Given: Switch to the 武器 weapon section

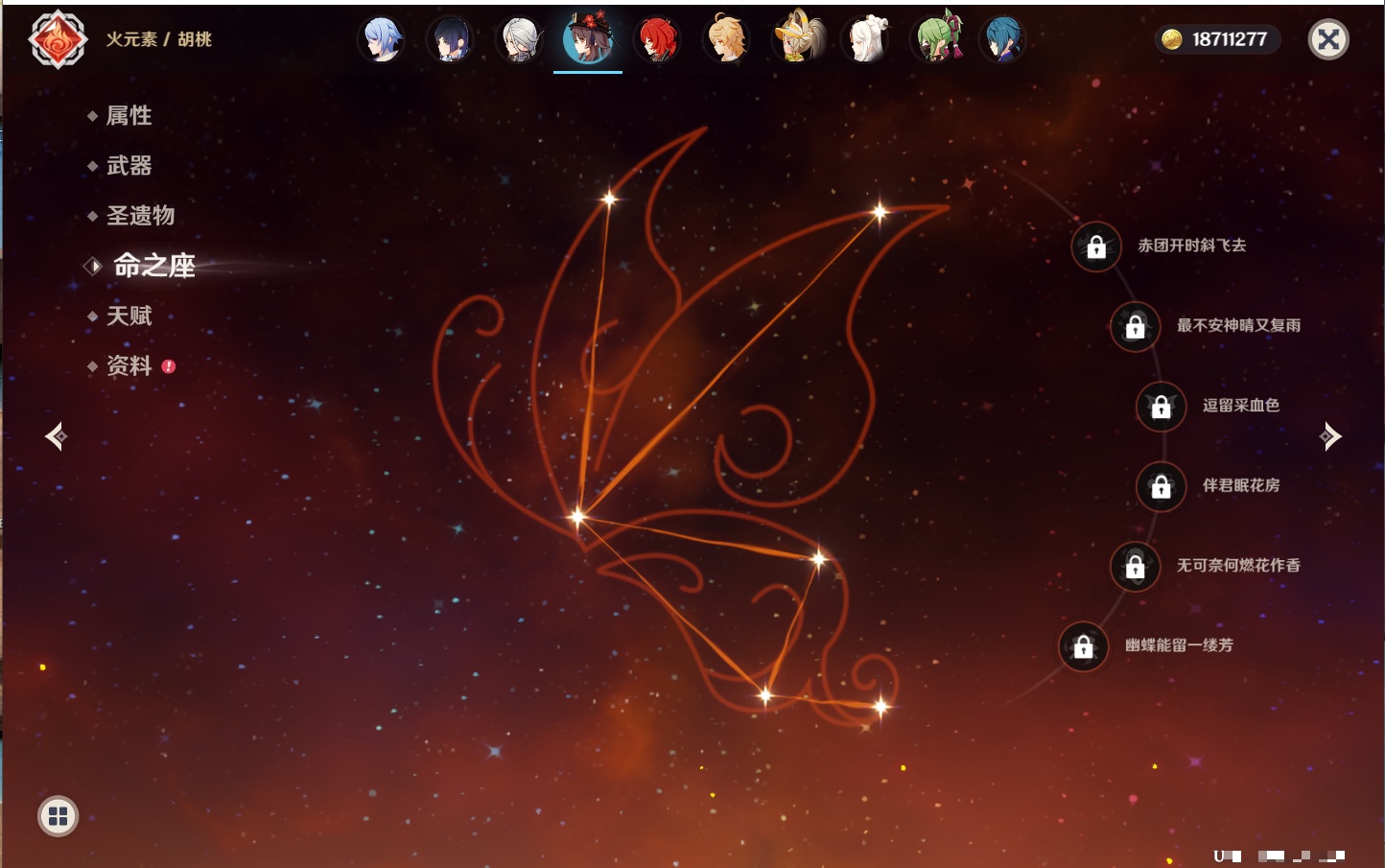Looking at the screenshot, I should pos(129,166).
